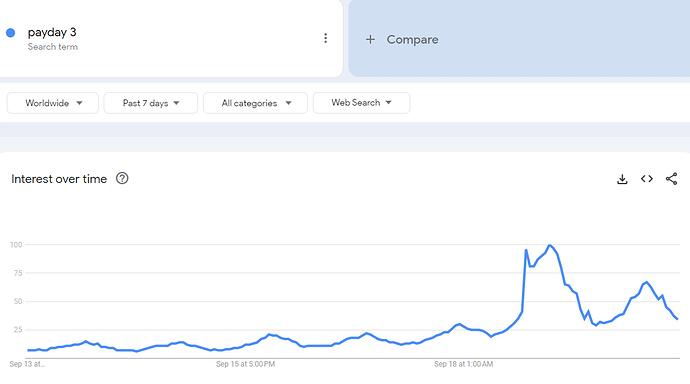Open the Worldwide region dropdown
Image resolution: width=690 pixels, height=384 pixels.
click(53, 103)
